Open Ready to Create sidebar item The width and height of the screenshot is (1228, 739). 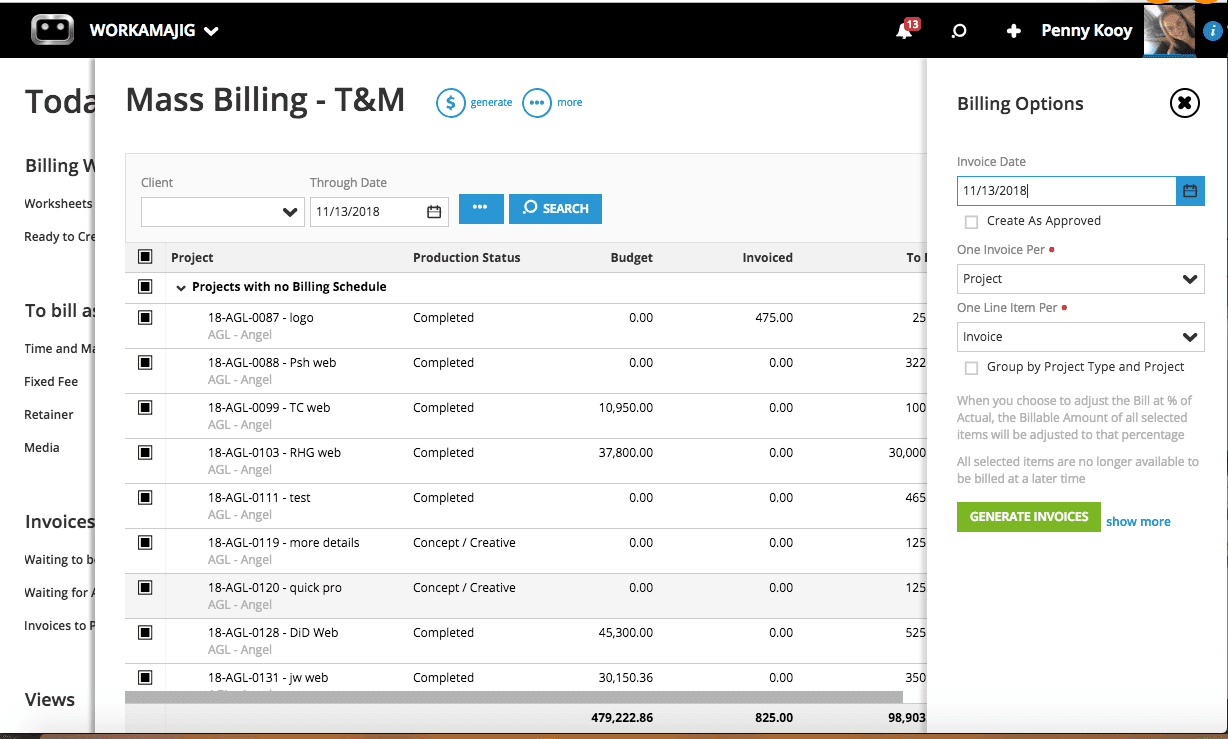tap(58, 237)
